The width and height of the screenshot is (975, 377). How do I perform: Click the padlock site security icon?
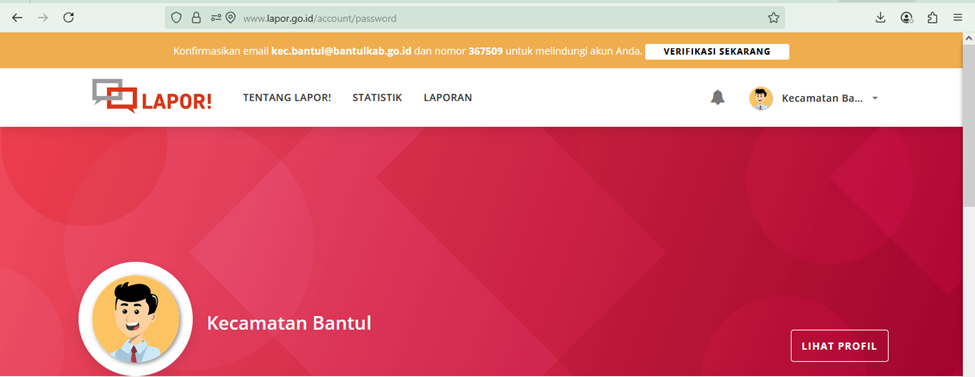click(x=196, y=18)
